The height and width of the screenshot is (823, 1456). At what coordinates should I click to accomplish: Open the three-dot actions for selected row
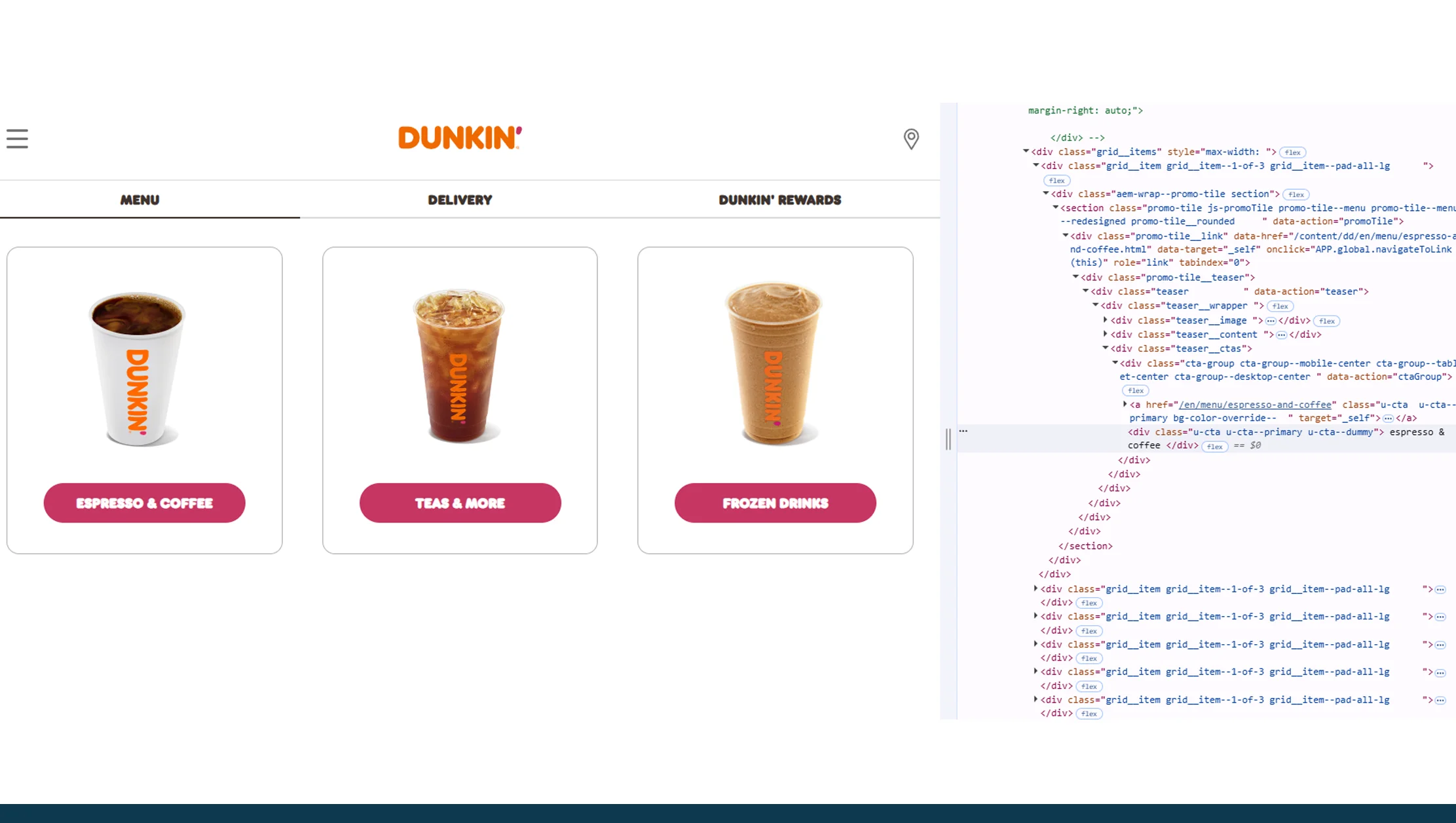(x=963, y=431)
